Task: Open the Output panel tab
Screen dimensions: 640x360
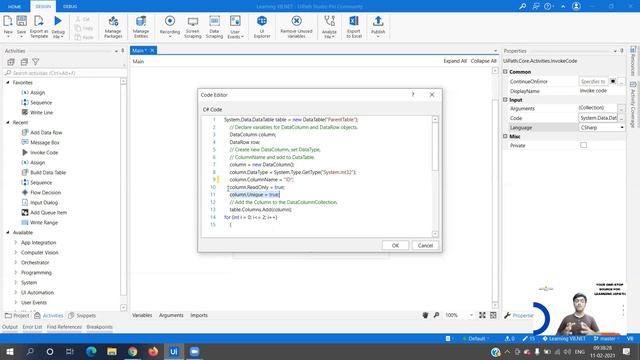Action: (10, 327)
